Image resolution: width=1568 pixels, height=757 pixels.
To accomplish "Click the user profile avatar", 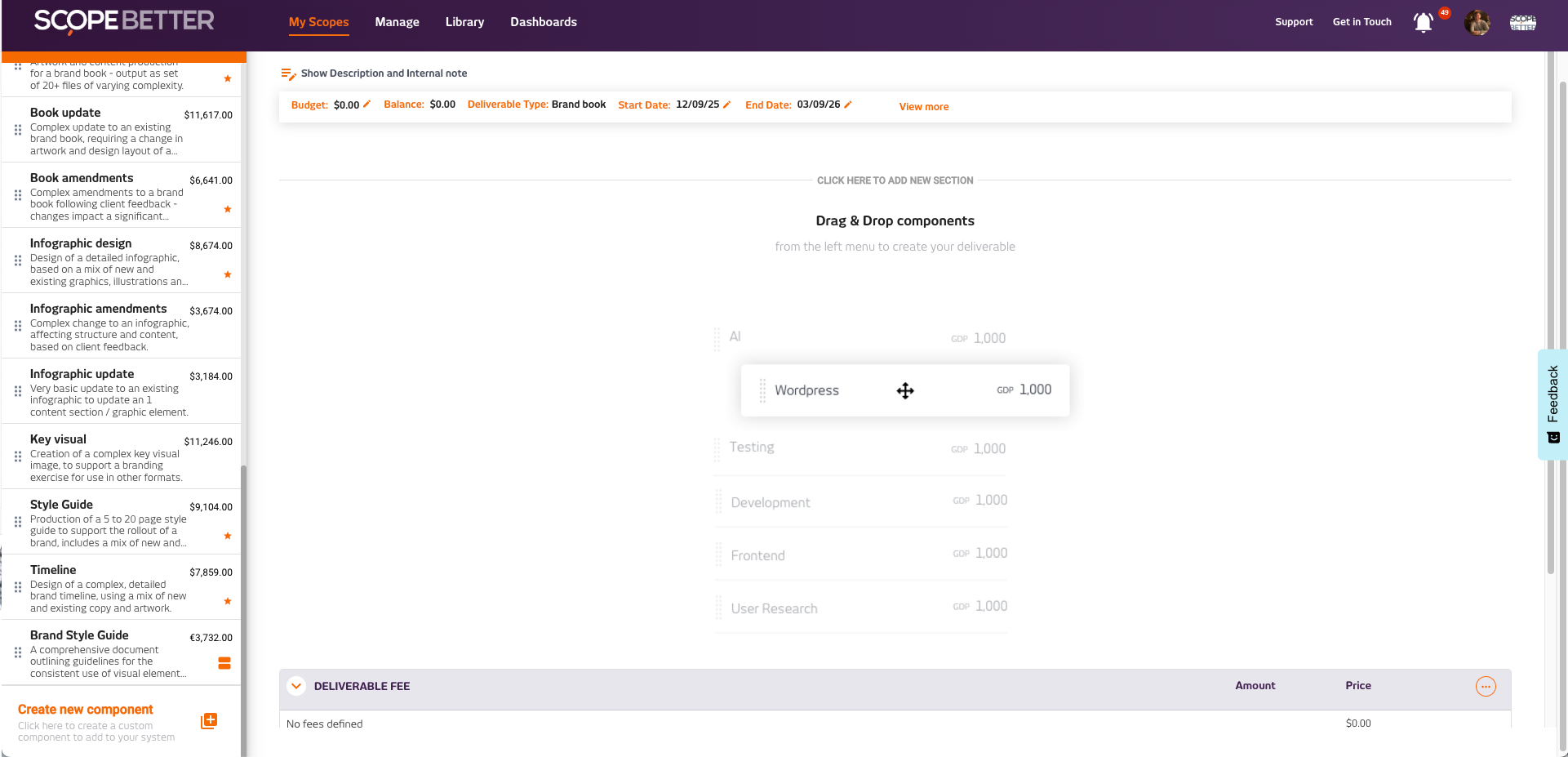I will pyautogui.click(x=1477, y=23).
